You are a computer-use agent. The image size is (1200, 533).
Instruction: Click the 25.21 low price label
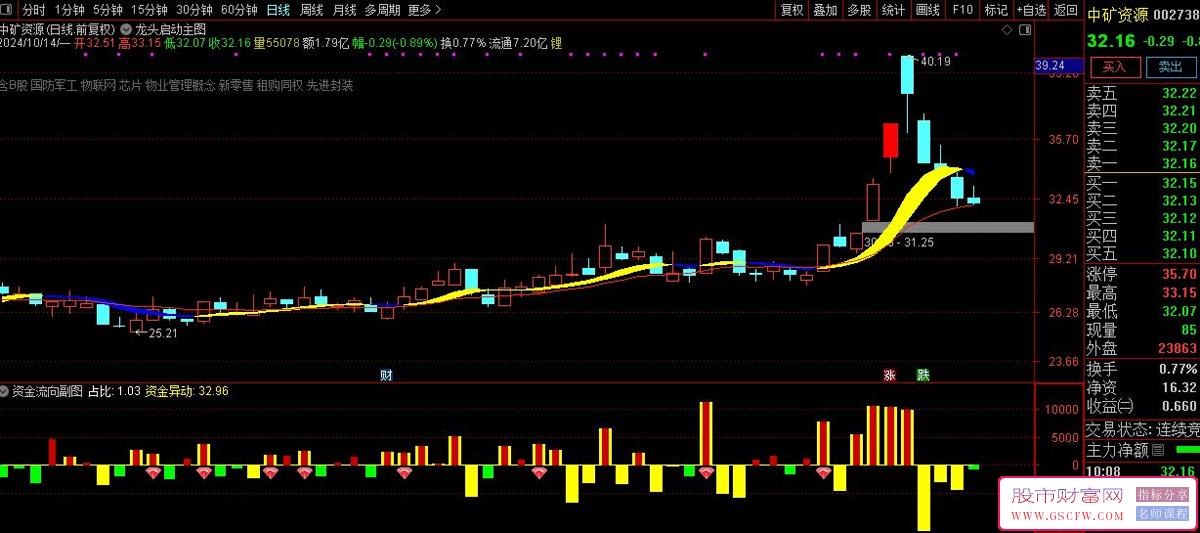[x=162, y=333]
